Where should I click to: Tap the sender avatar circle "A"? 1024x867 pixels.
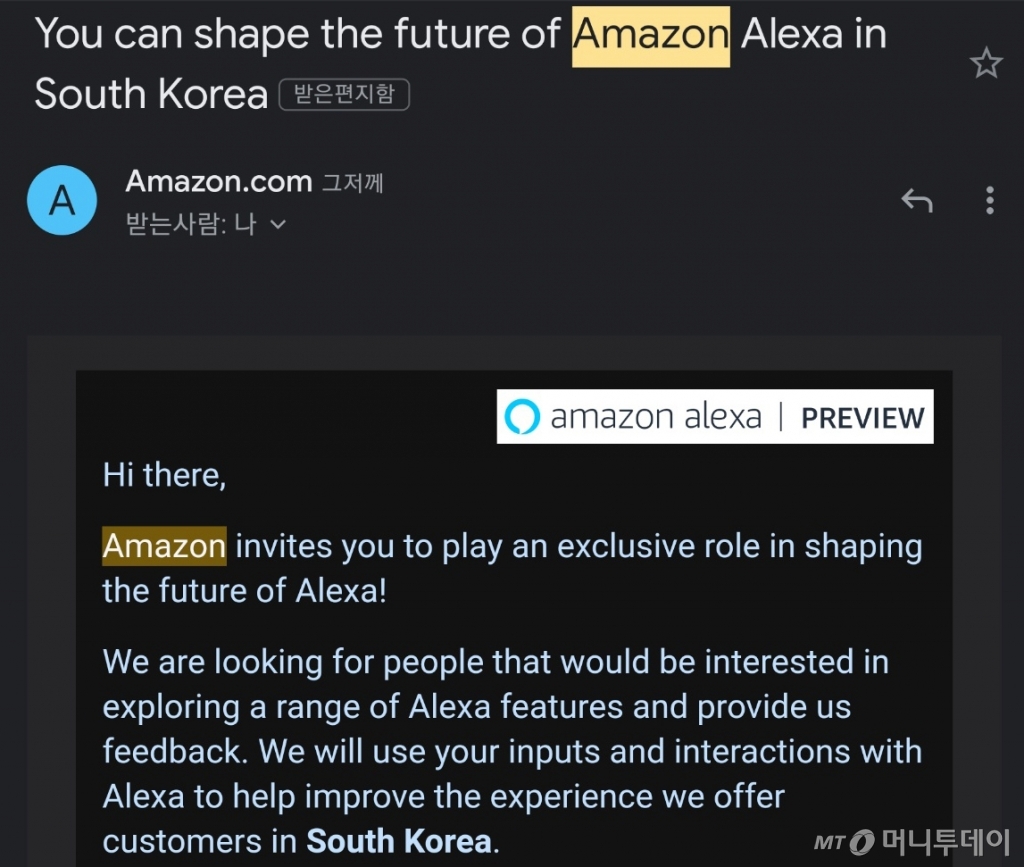(x=62, y=200)
